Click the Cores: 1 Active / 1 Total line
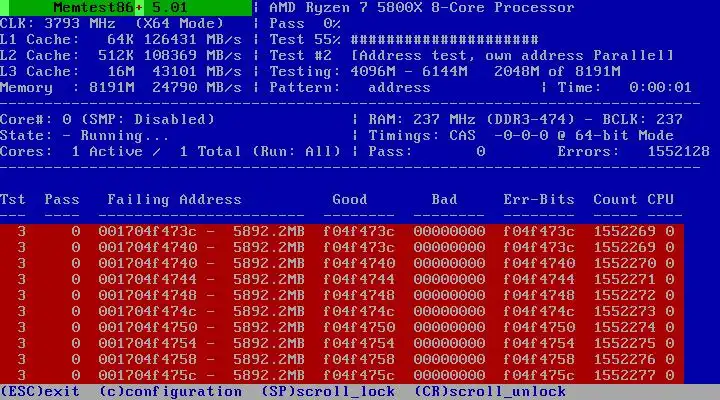The image size is (720, 400). [x=170, y=152]
